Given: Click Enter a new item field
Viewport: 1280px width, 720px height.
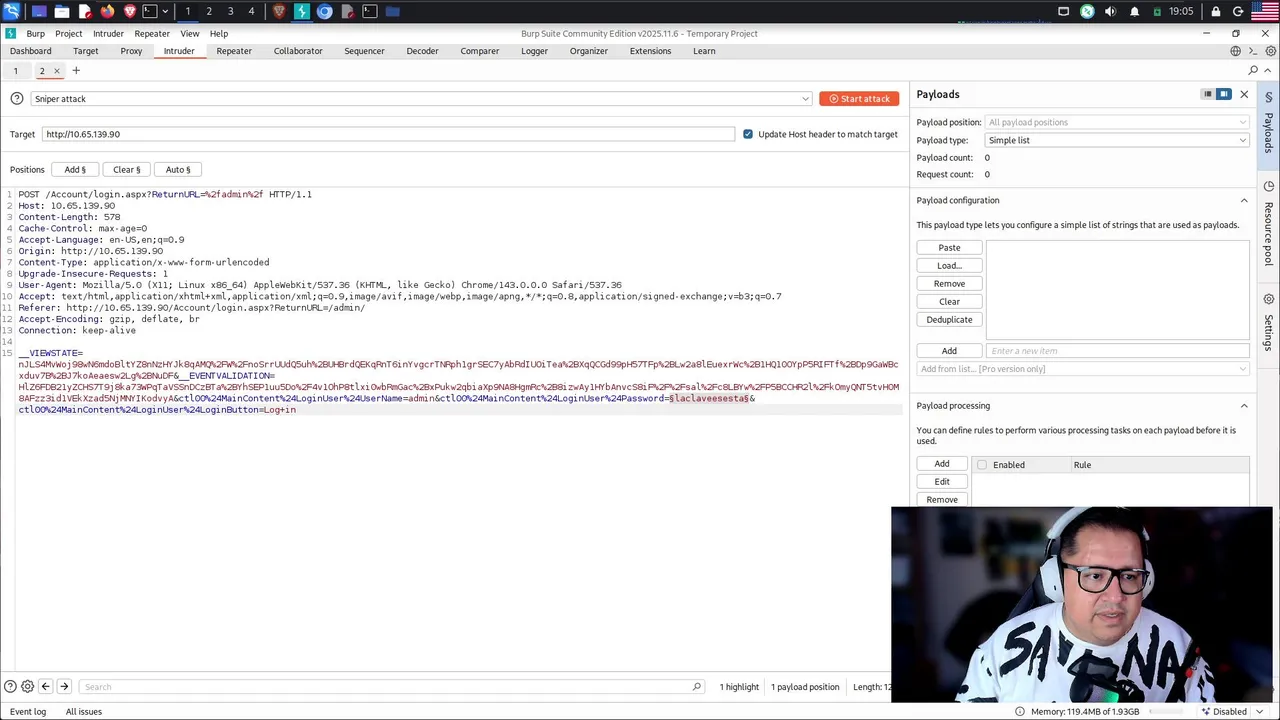Looking at the screenshot, I should coord(1117,351).
